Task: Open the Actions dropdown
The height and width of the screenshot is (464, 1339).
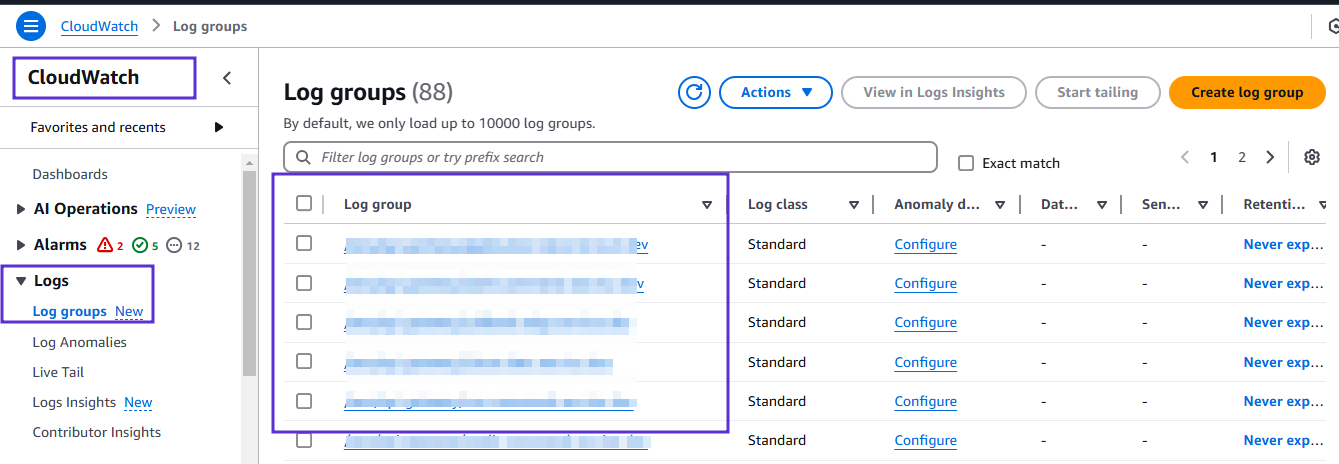Action: [776, 92]
